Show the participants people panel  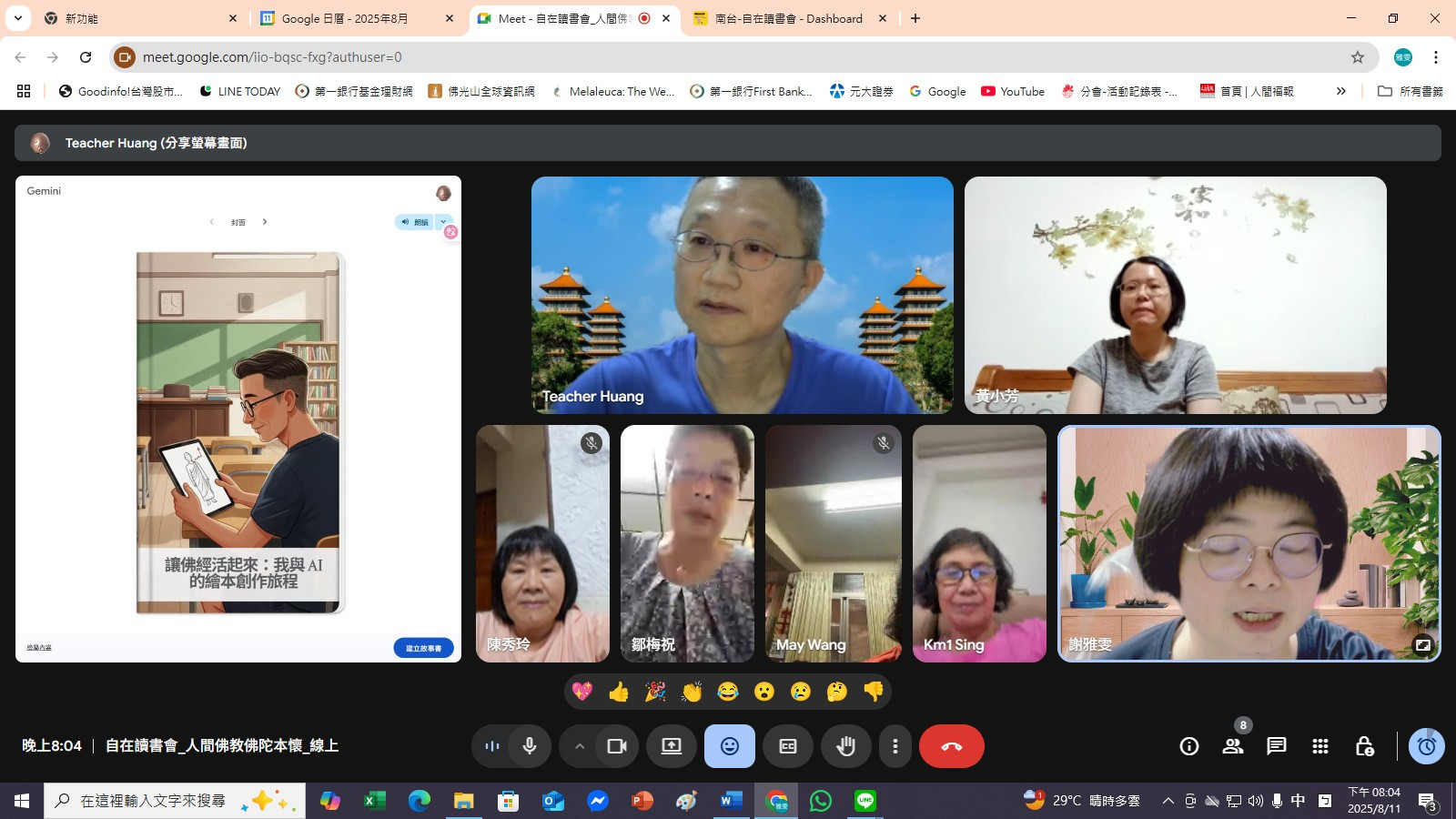[1233, 746]
